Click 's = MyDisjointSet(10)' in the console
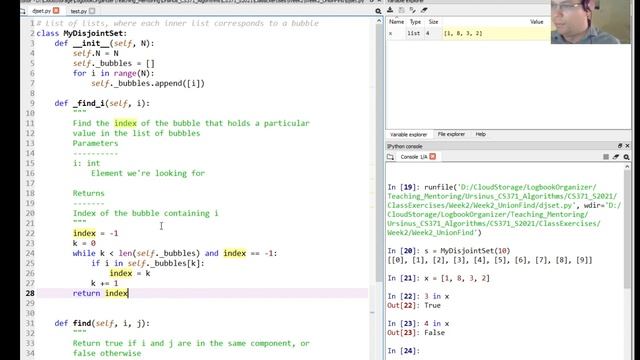Image resolution: width=640 pixels, height=360 pixels. coord(467,251)
